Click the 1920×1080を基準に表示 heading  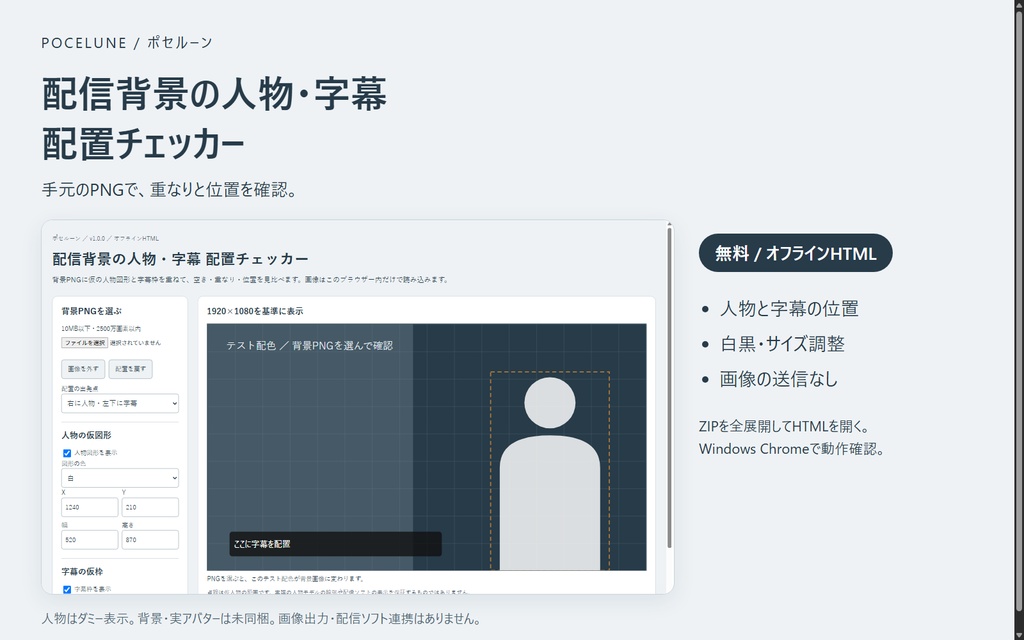point(255,312)
